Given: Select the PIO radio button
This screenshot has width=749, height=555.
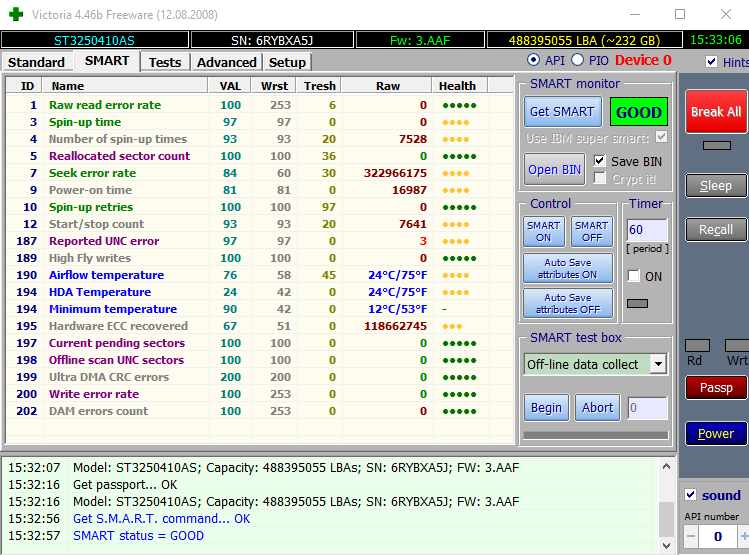Looking at the screenshot, I should point(577,61).
